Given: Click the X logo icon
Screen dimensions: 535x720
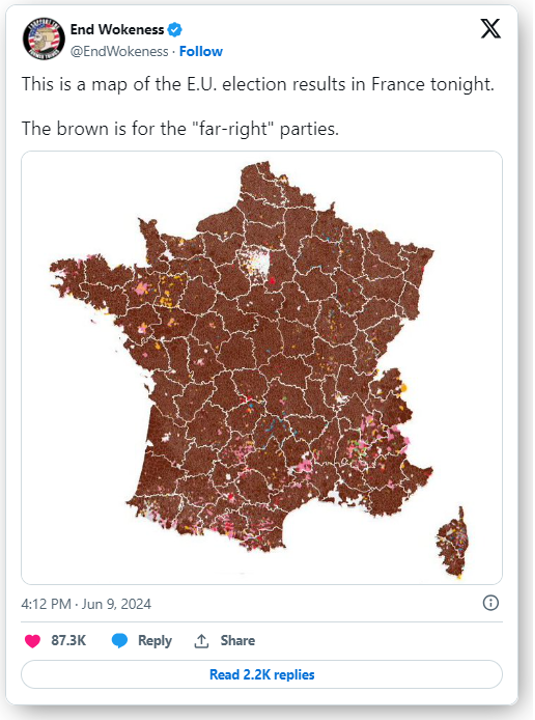Looking at the screenshot, I should 490,29.
